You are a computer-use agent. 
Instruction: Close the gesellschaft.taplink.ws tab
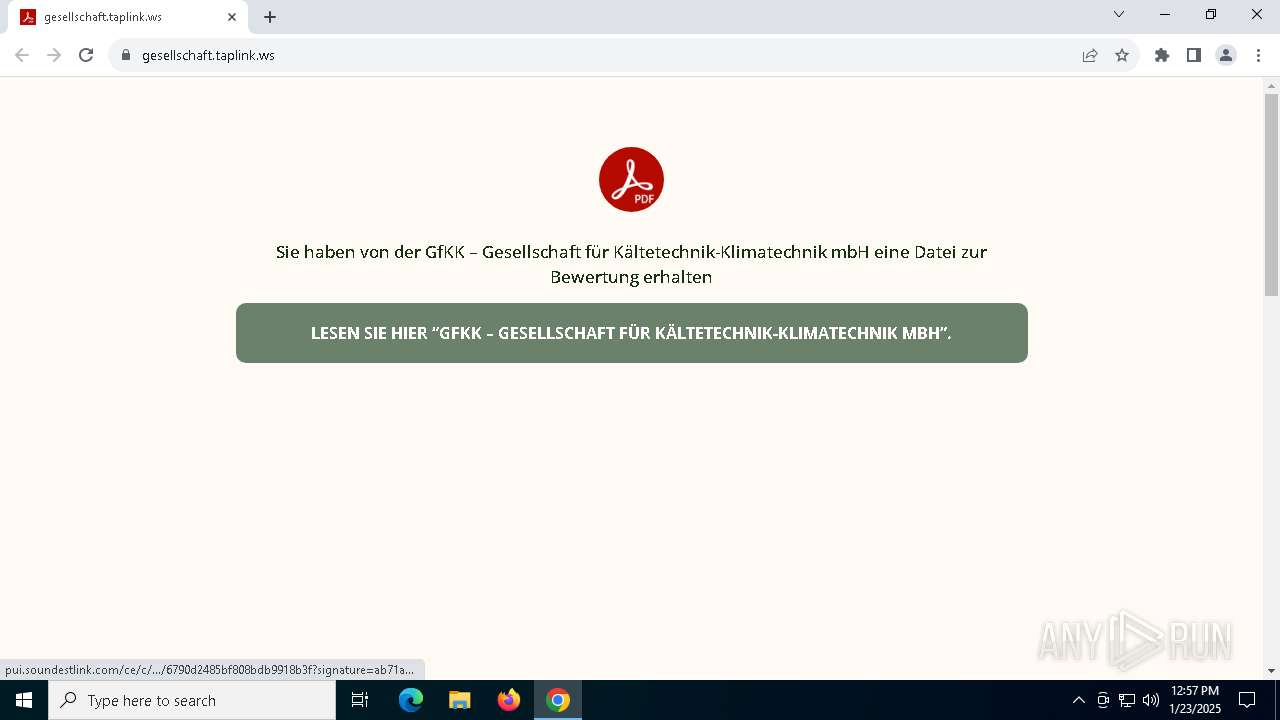point(232,17)
